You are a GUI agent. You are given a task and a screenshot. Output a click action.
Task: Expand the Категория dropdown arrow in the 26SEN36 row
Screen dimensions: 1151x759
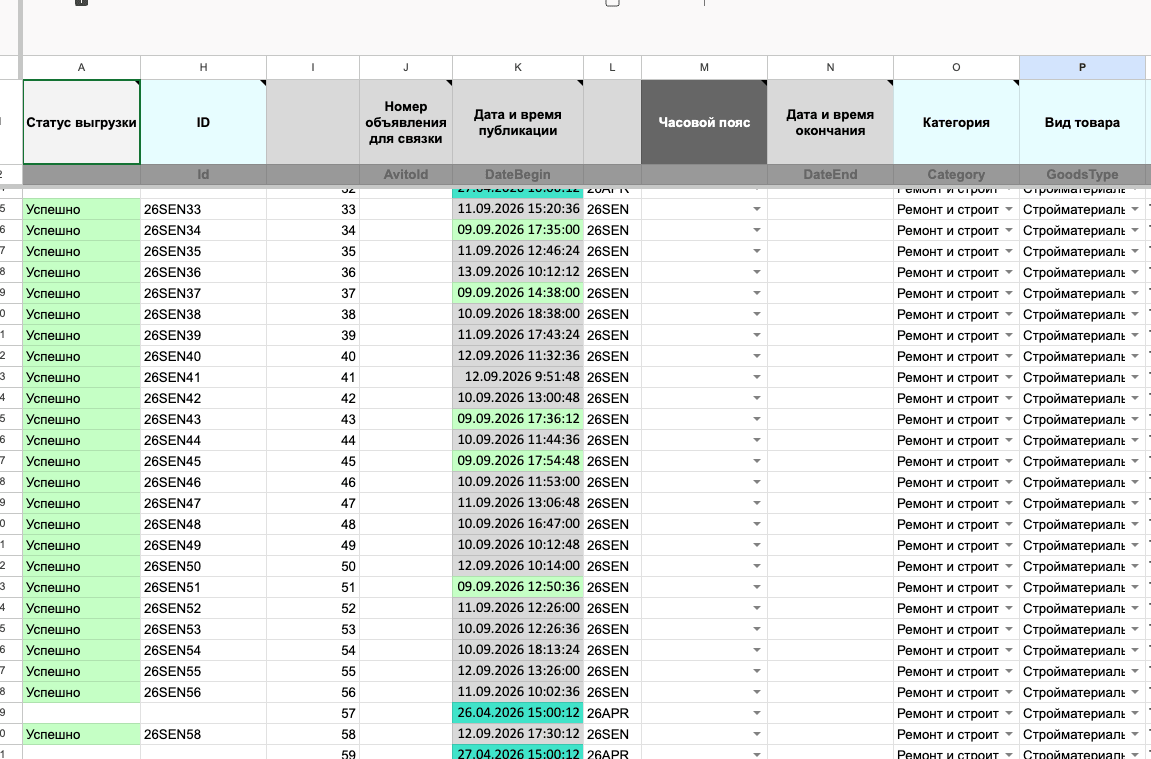1009,272
